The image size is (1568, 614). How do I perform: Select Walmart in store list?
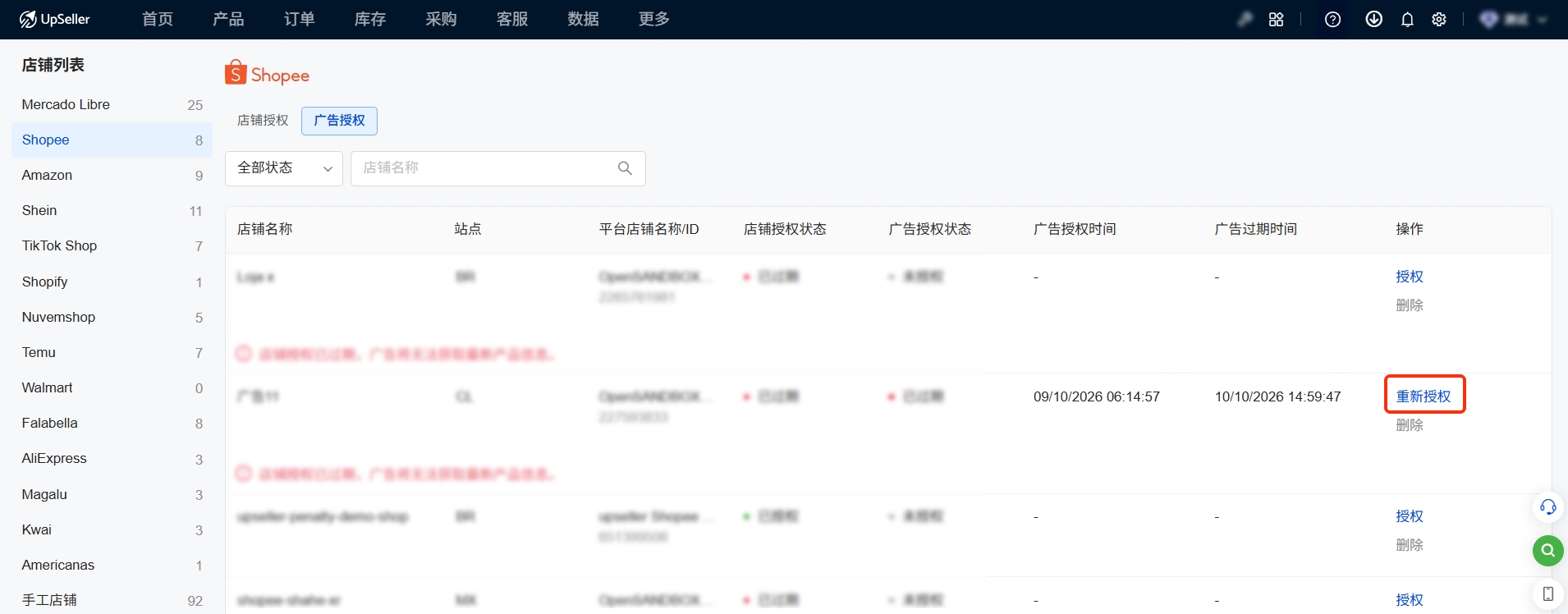pos(112,387)
